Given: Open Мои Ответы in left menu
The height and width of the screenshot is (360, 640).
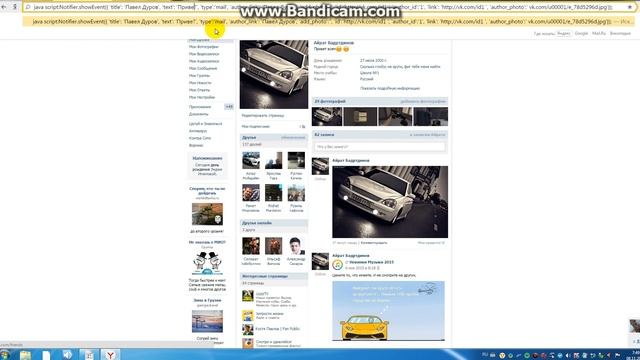Looking at the screenshot, I should (199, 90).
